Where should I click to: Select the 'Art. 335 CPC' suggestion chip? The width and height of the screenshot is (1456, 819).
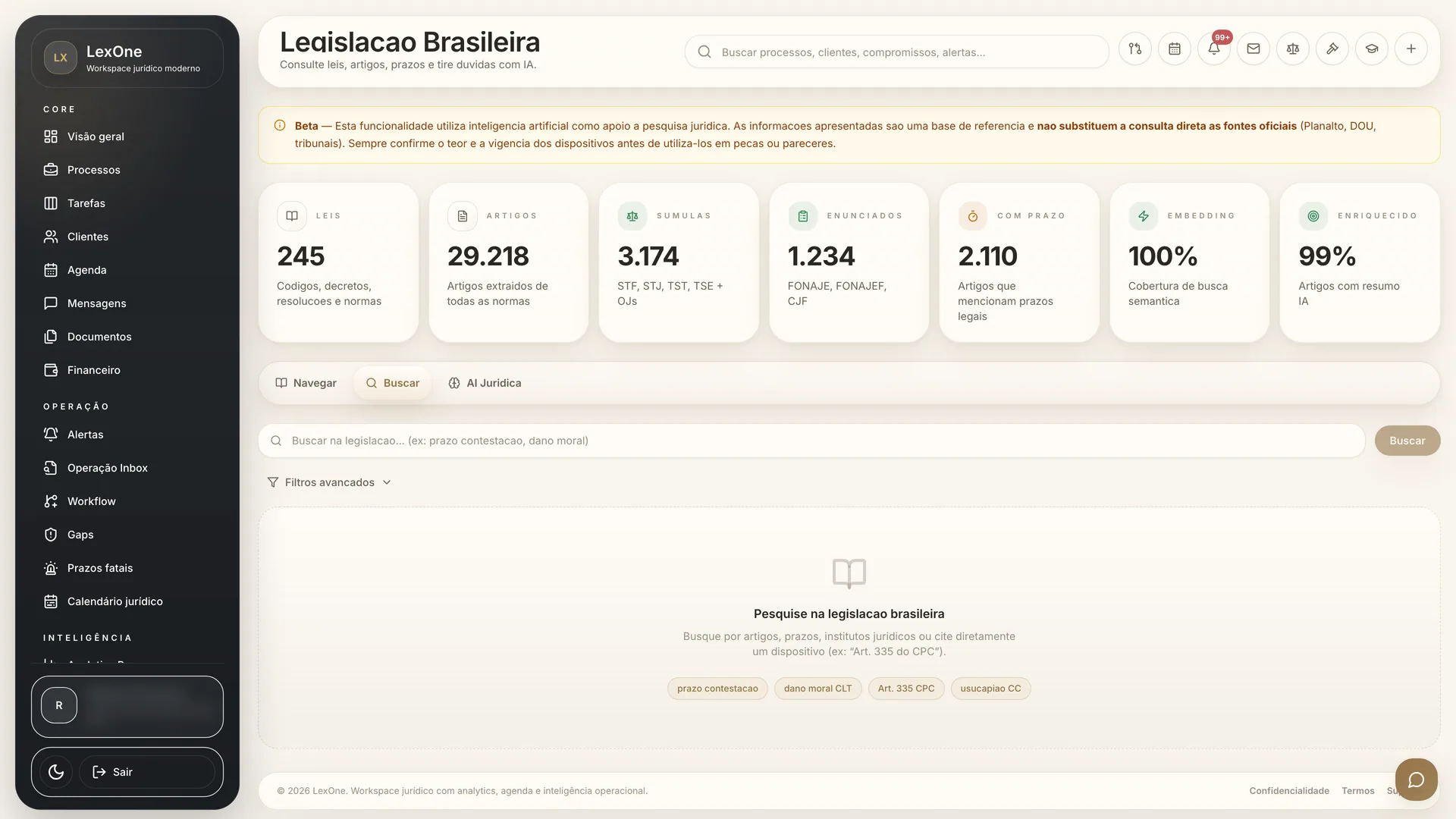[x=906, y=689]
